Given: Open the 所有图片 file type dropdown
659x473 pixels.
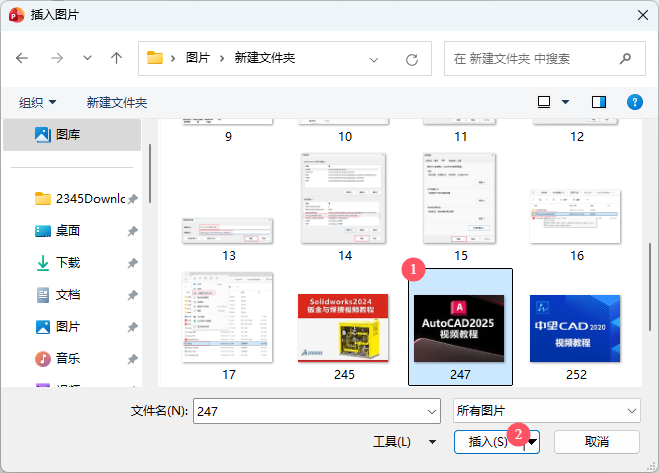Looking at the screenshot, I should pyautogui.click(x=547, y=411).
